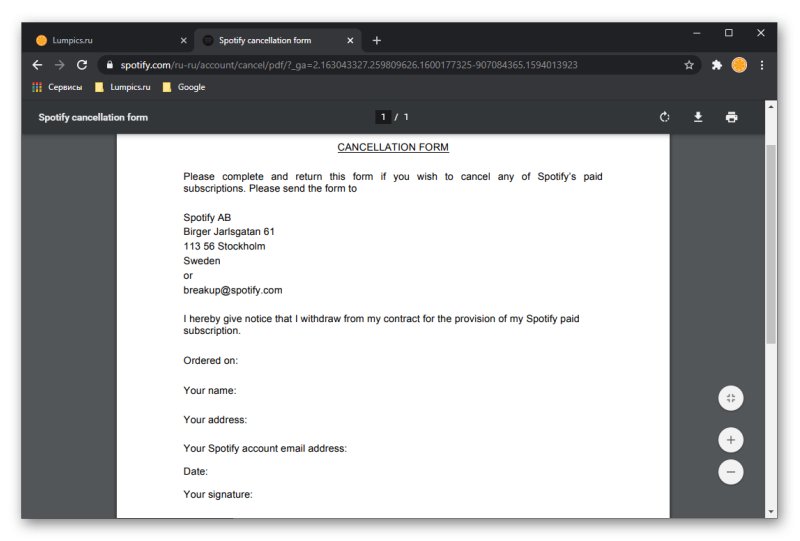Rotate the PDF document clockwise
The height and width of the screenshot is (541, 800).
pos(664,117)
